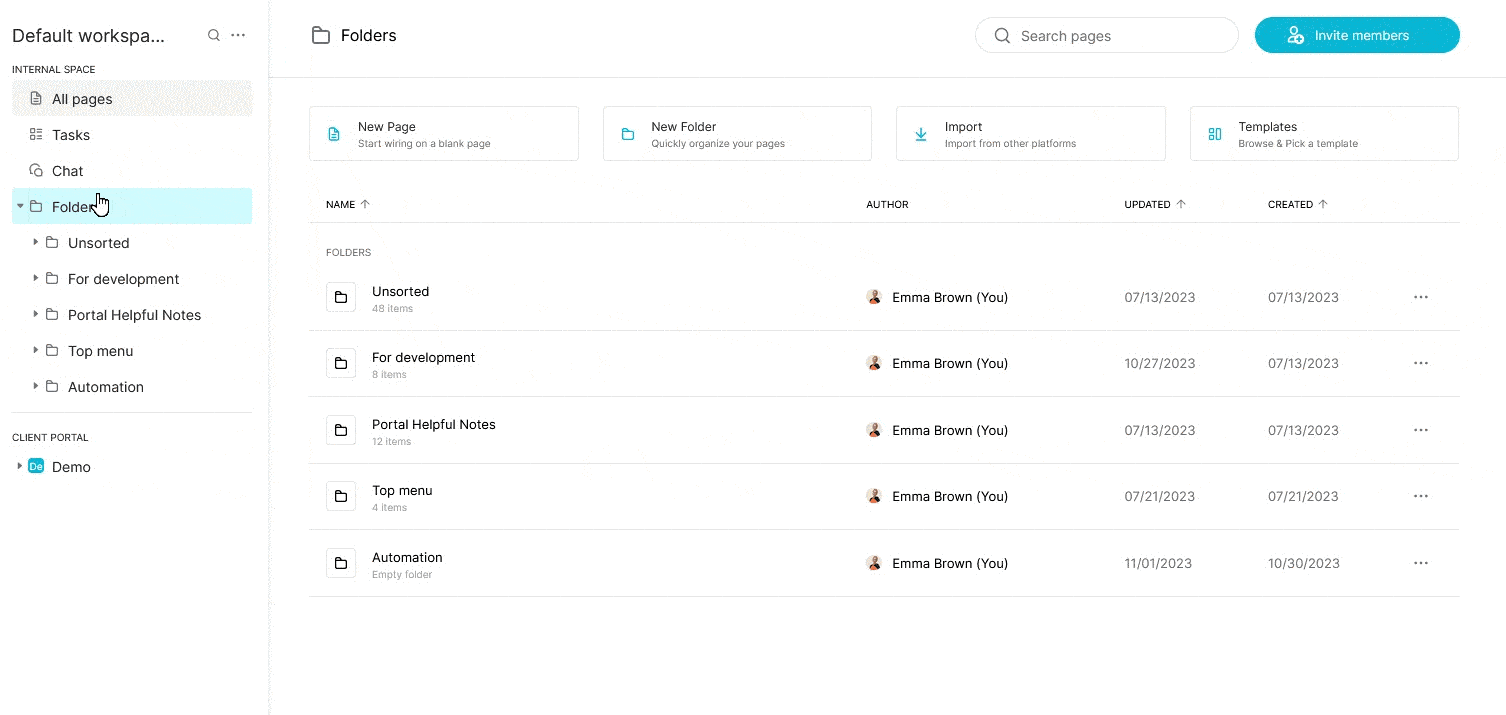Click Emma Brown's avatar in the Unsorted row
Image resolution: width=1506 pixels, height=715 pixels.
(874, 297)
